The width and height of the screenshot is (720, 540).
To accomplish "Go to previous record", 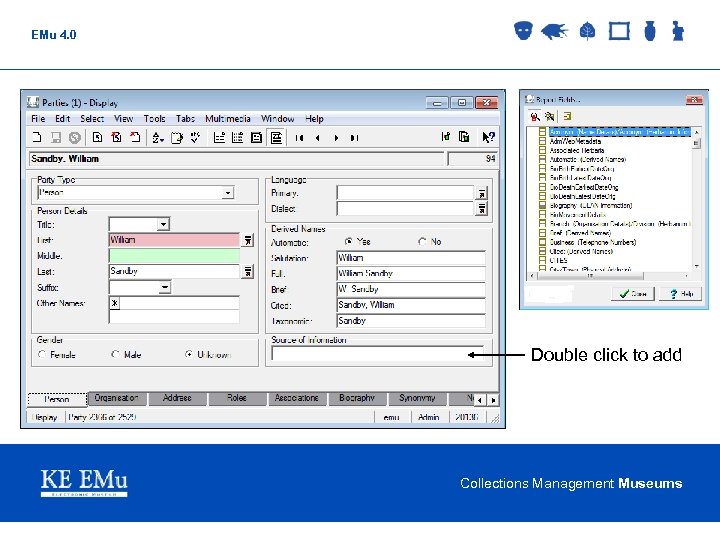I will coord(317,137).
